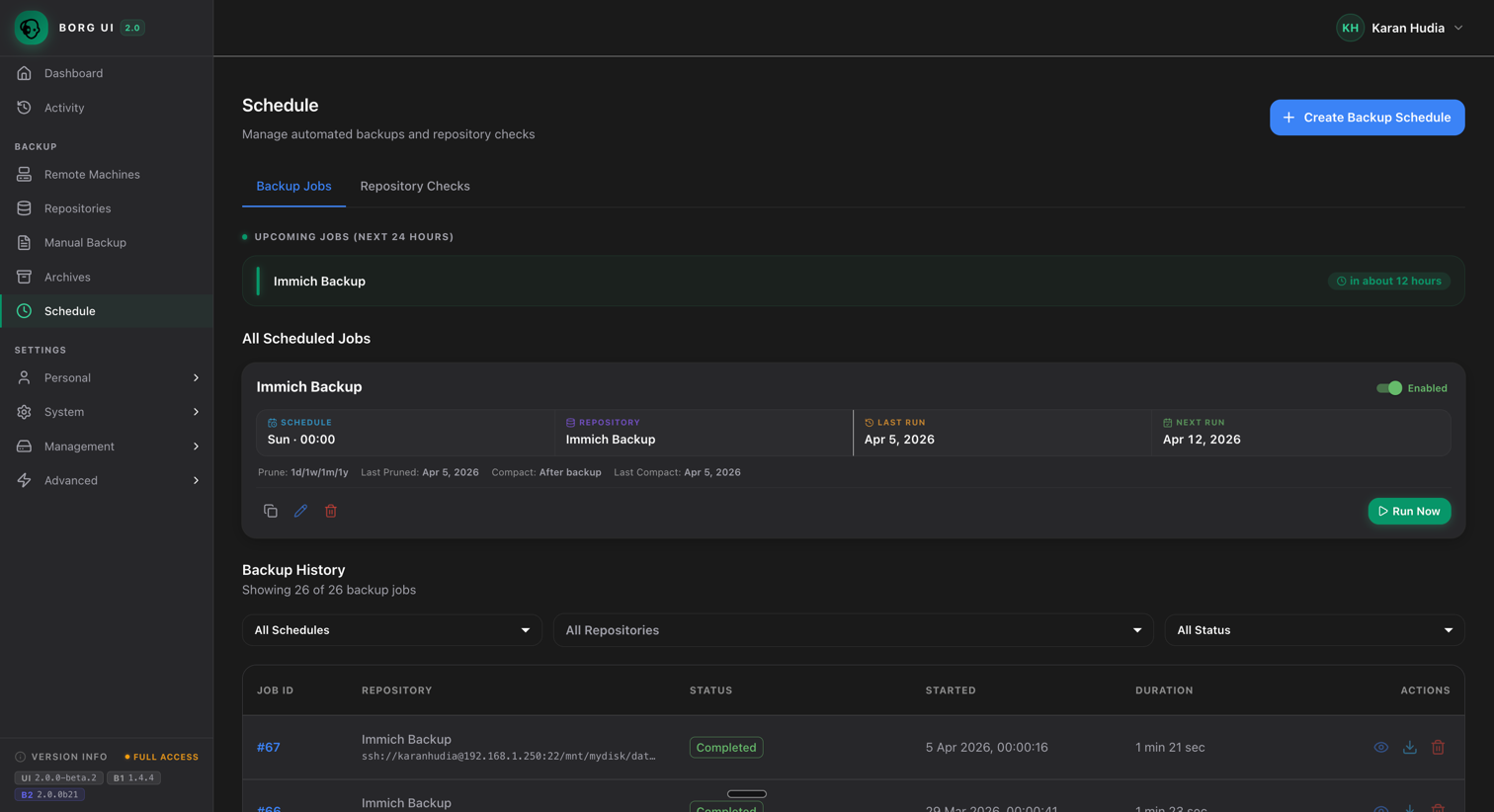Viewport: 1494px width, 812px height.
Task: Click the Sun · 00:00 schedule value
Action: pos(301,440)
